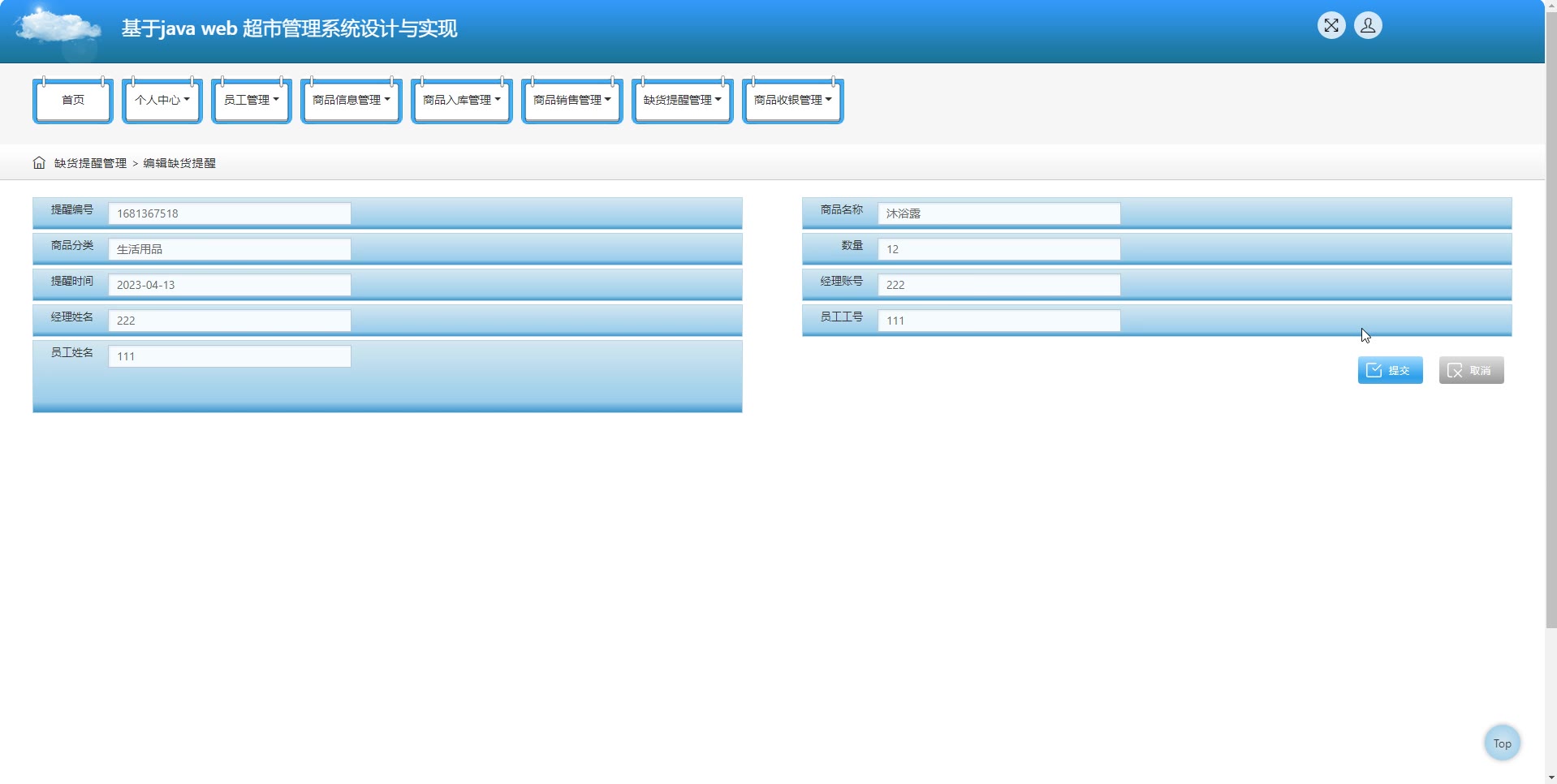The image size is (1557, 784).
Task: Expand the 员工管理 dropdown menu
Action: pos(252,100)
